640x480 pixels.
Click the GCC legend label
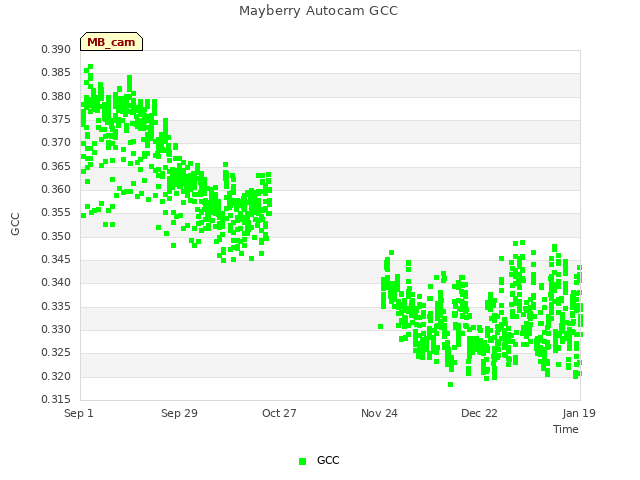tap(328, 460)
